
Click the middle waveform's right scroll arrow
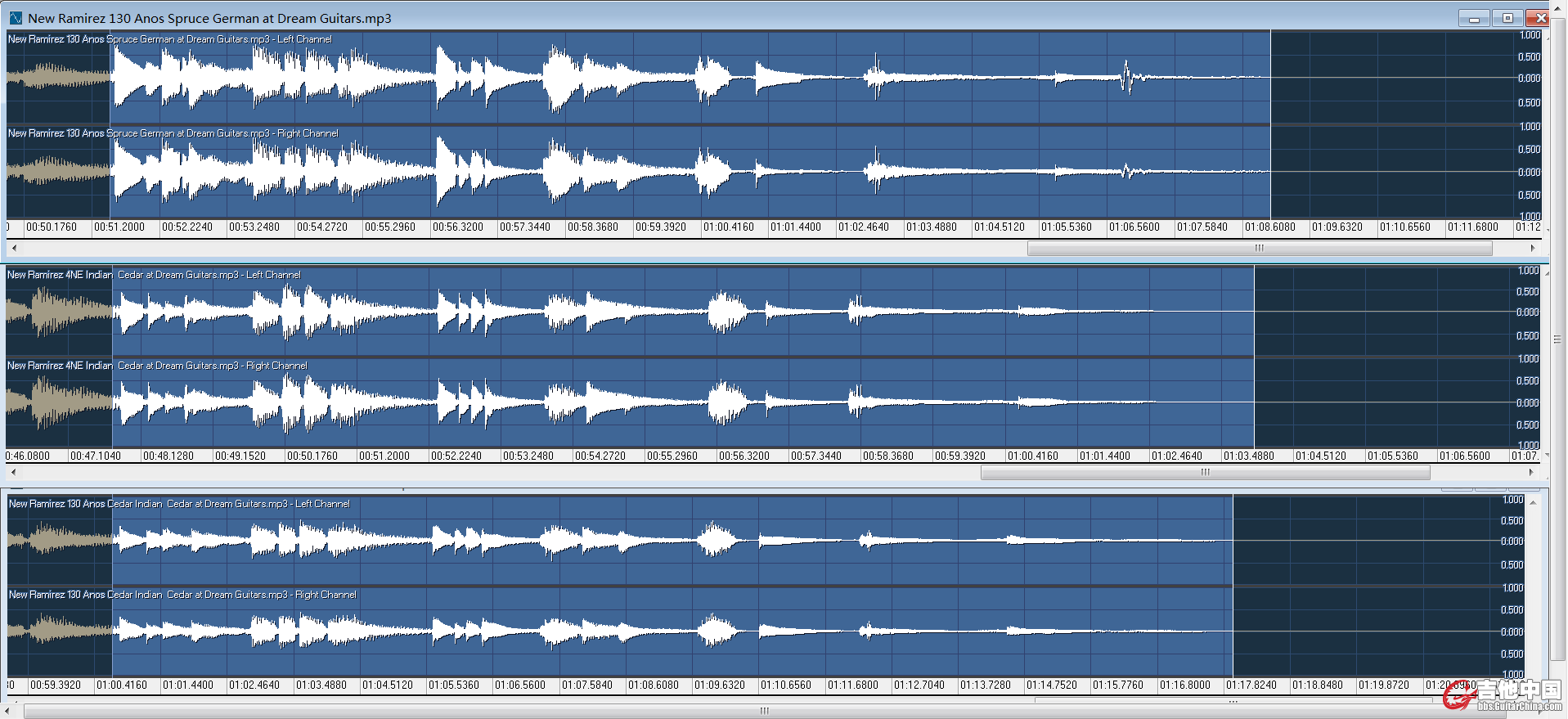[x=1531, y=472]
